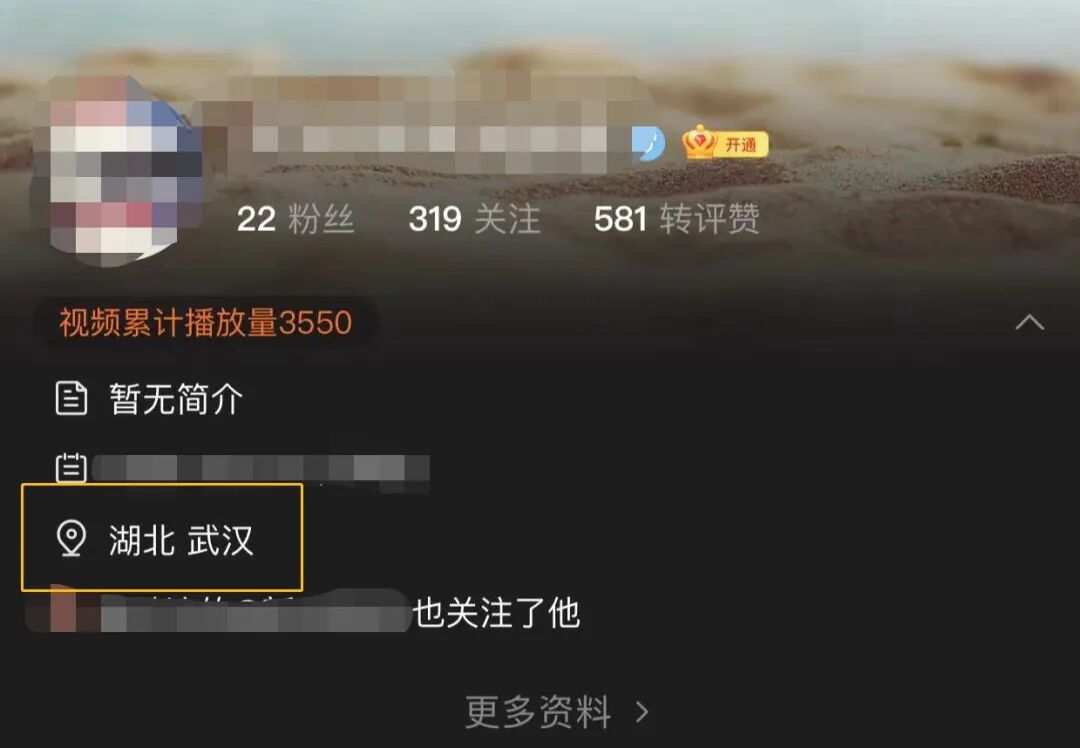Collapse profile details with the up chevron

click(1029, 322)
